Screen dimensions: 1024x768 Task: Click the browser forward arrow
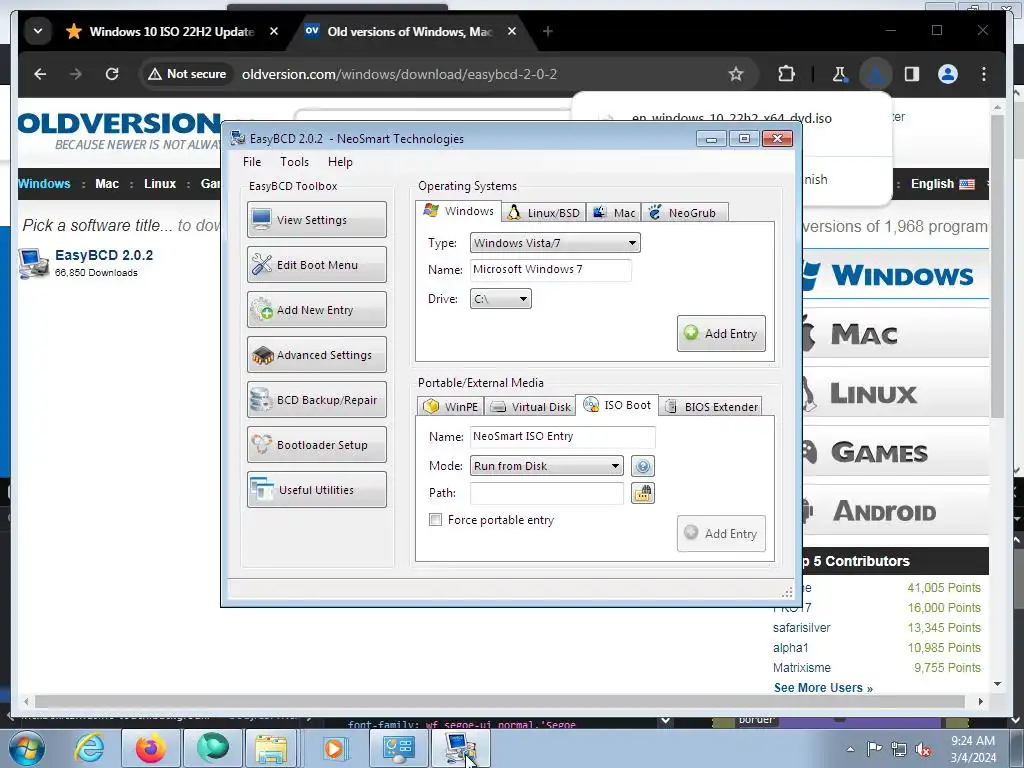coord(76,74)
